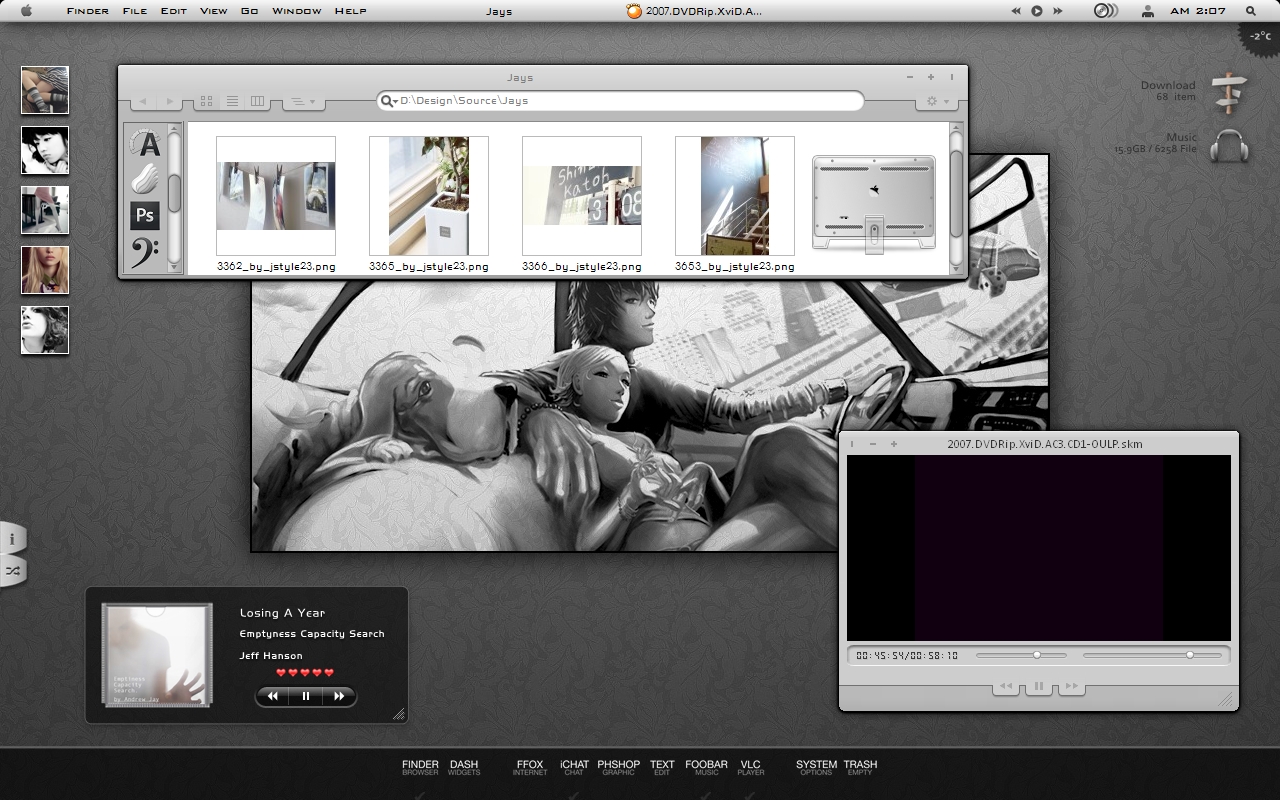Fast-forward in the video player window
The height and width of the screenshot is (800, 1280).
coord(1071,687)
